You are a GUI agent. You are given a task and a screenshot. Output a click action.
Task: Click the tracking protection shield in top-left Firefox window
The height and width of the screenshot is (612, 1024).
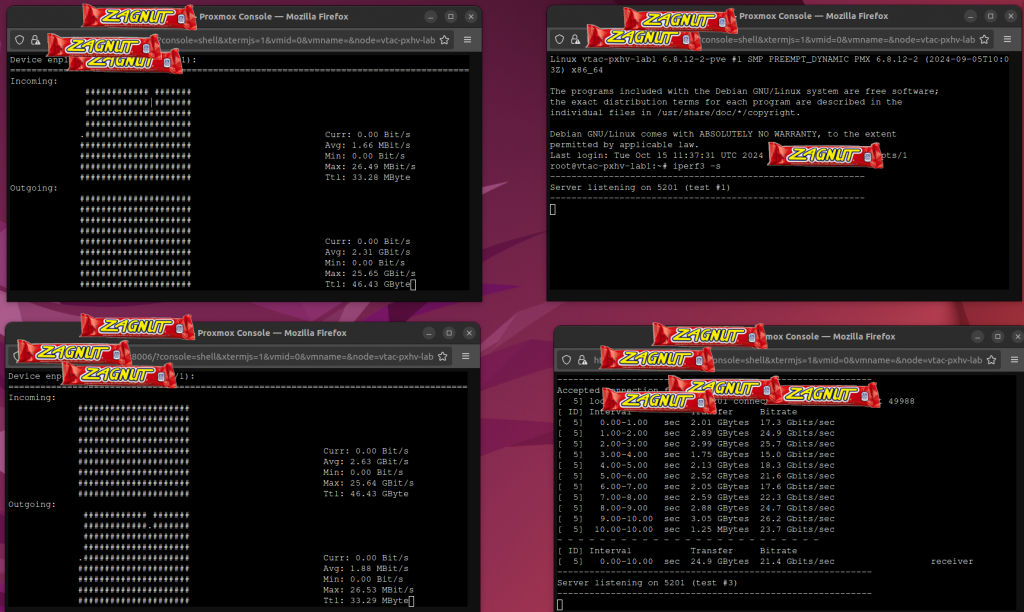20,40
